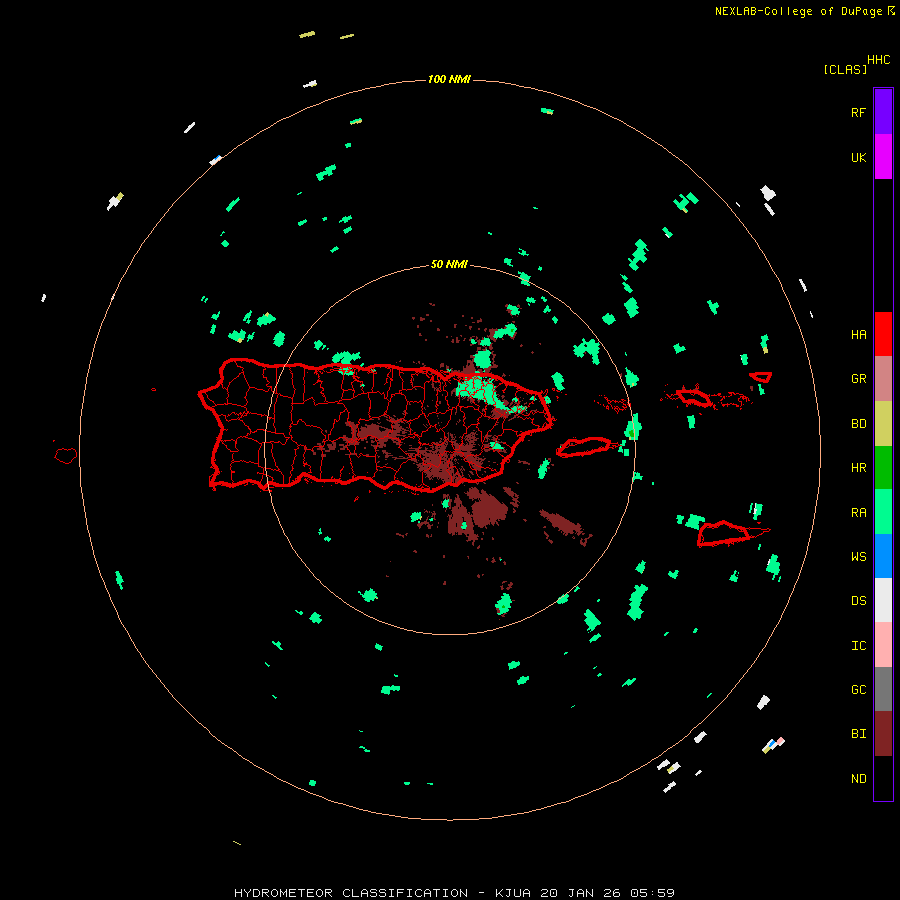Click the WS legend label

(x=859, y=557)
